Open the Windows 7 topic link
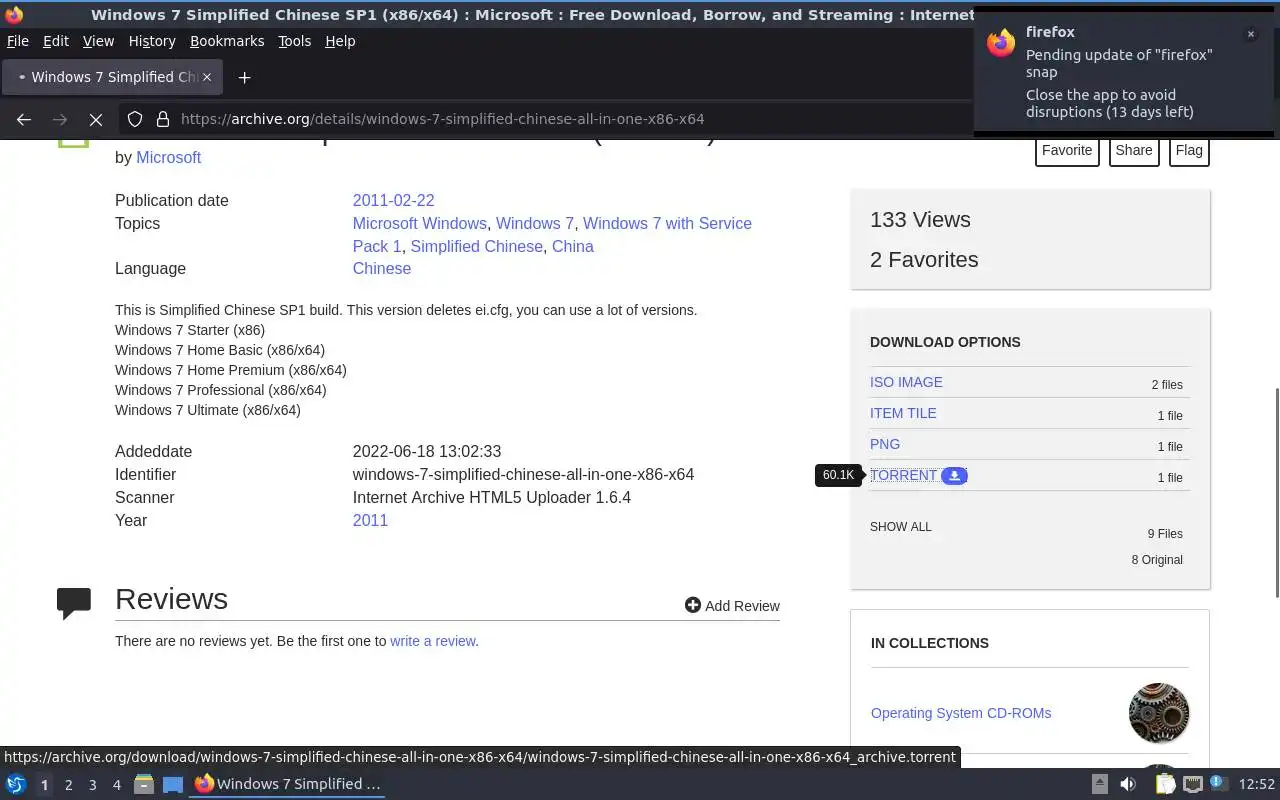 (535, 223)
